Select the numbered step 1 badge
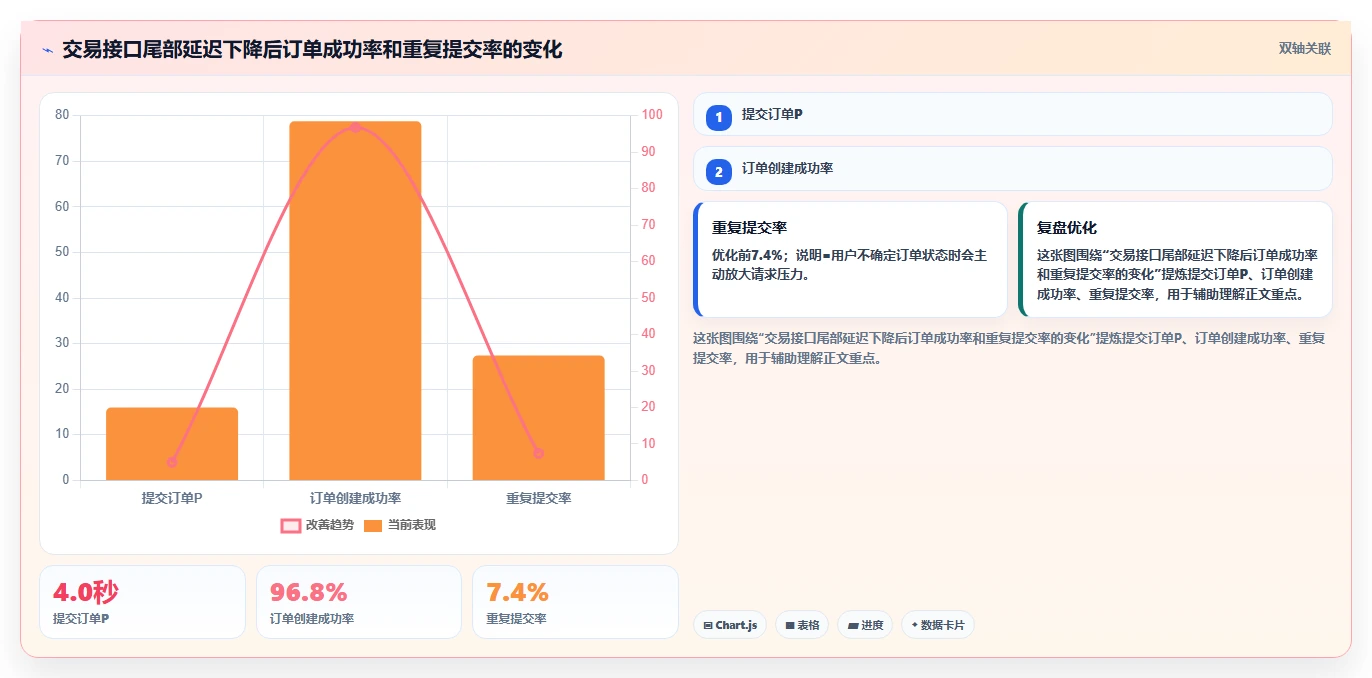The width and height of the screenshot is (1372, 678). [718, 117]
